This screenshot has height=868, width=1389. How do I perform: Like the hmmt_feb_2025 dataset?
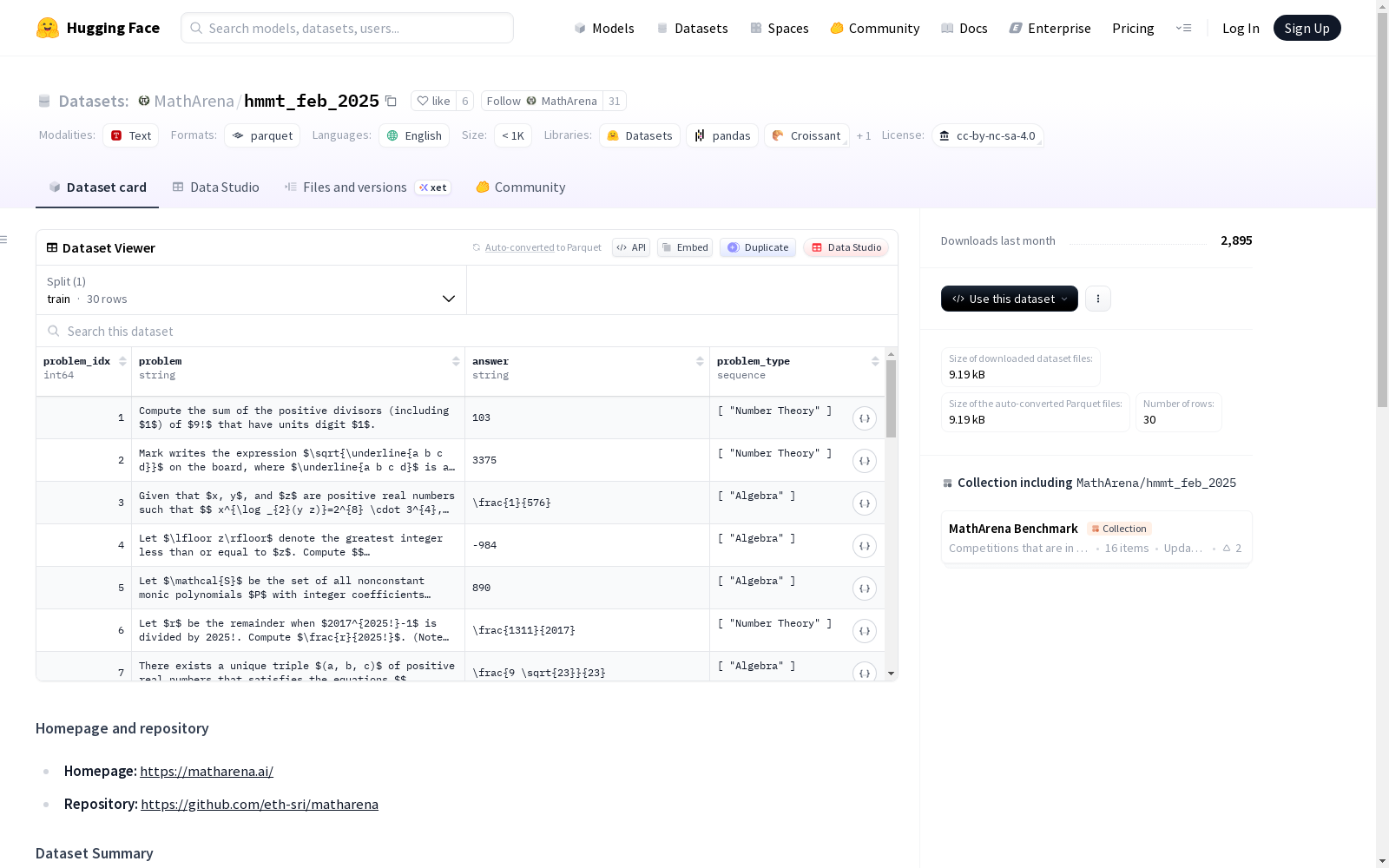tap(433, 101)
